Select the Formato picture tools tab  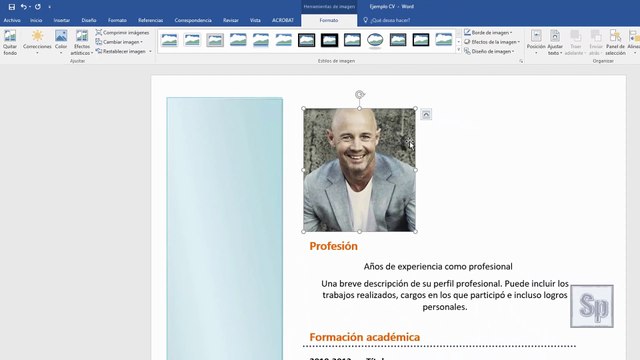pos(329,20)
